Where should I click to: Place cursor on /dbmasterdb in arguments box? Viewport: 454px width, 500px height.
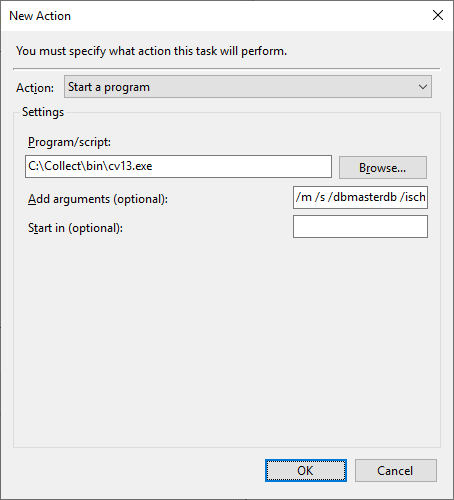(362, 197)
